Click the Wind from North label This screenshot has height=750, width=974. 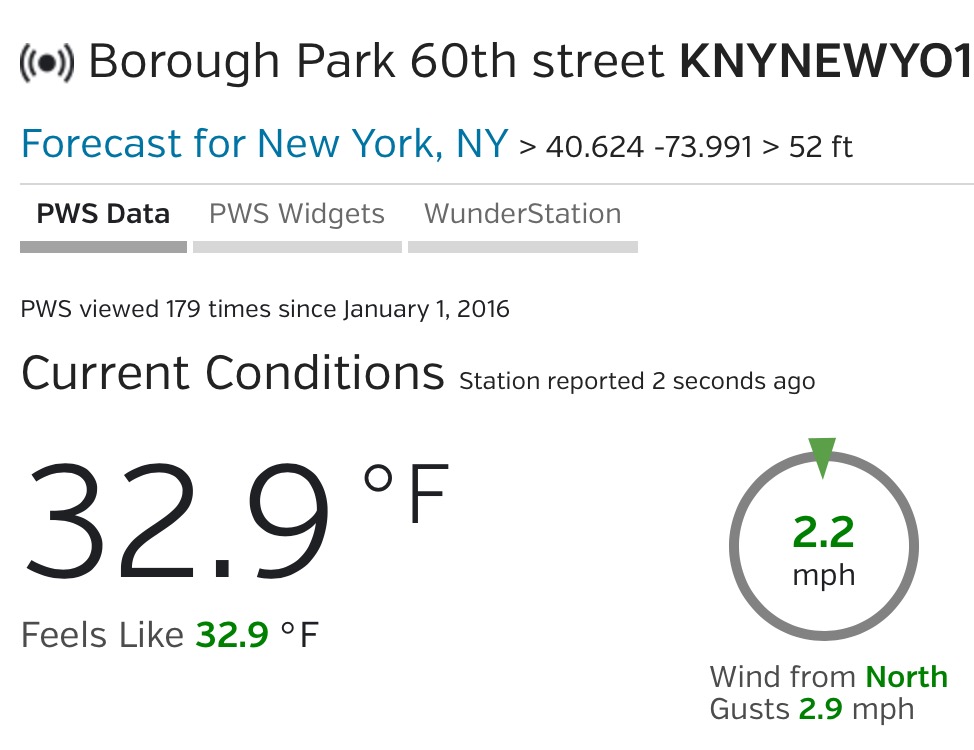828,677
